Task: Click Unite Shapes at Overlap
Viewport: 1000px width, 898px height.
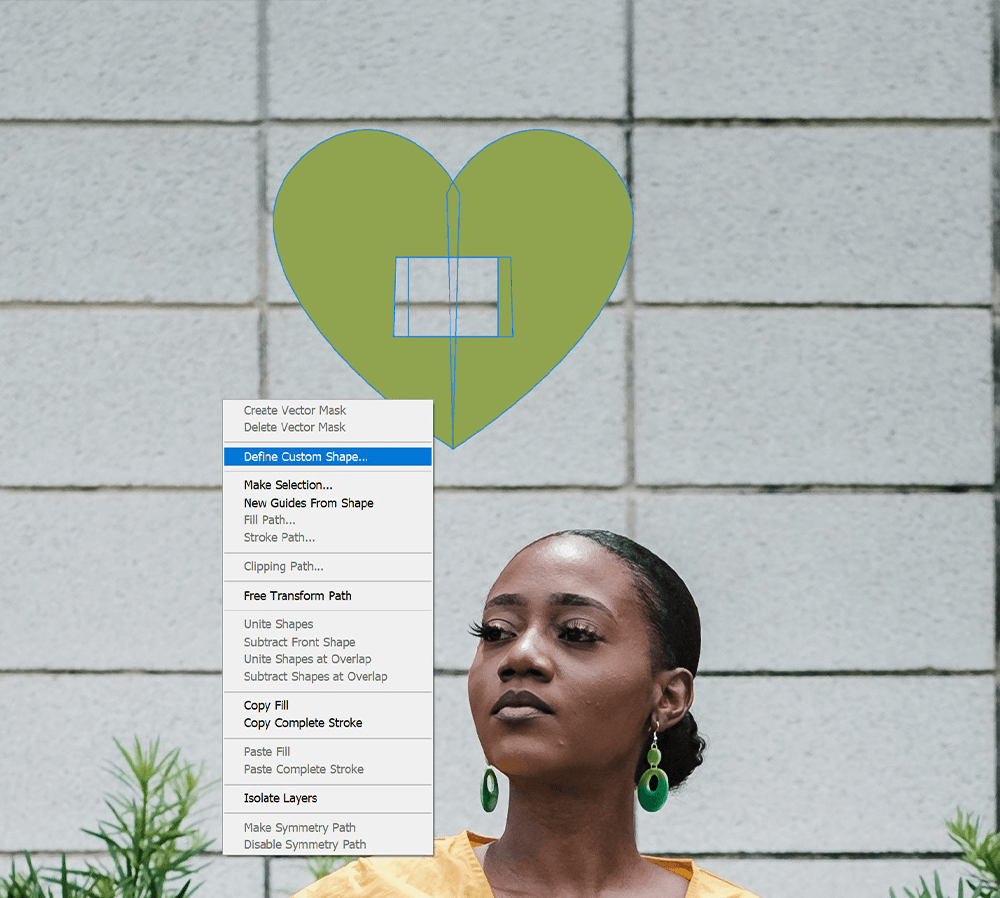Action: [328, 659]
